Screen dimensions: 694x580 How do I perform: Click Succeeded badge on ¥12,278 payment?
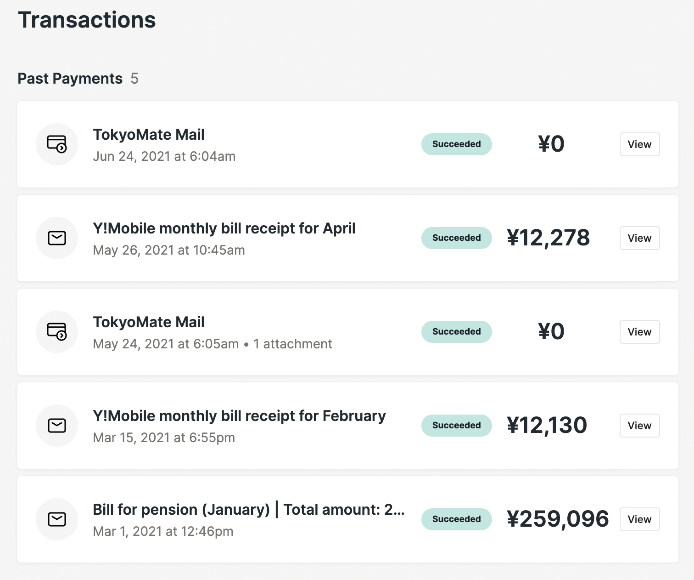[x=456, y=238]
